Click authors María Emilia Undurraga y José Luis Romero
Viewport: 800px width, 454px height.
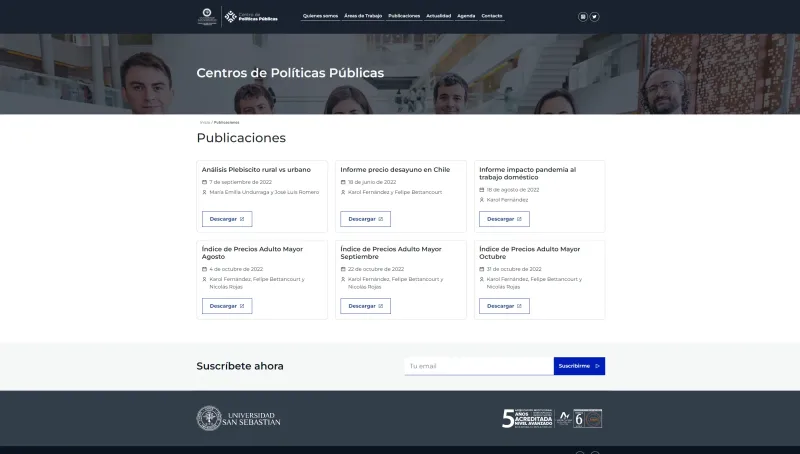264,192
